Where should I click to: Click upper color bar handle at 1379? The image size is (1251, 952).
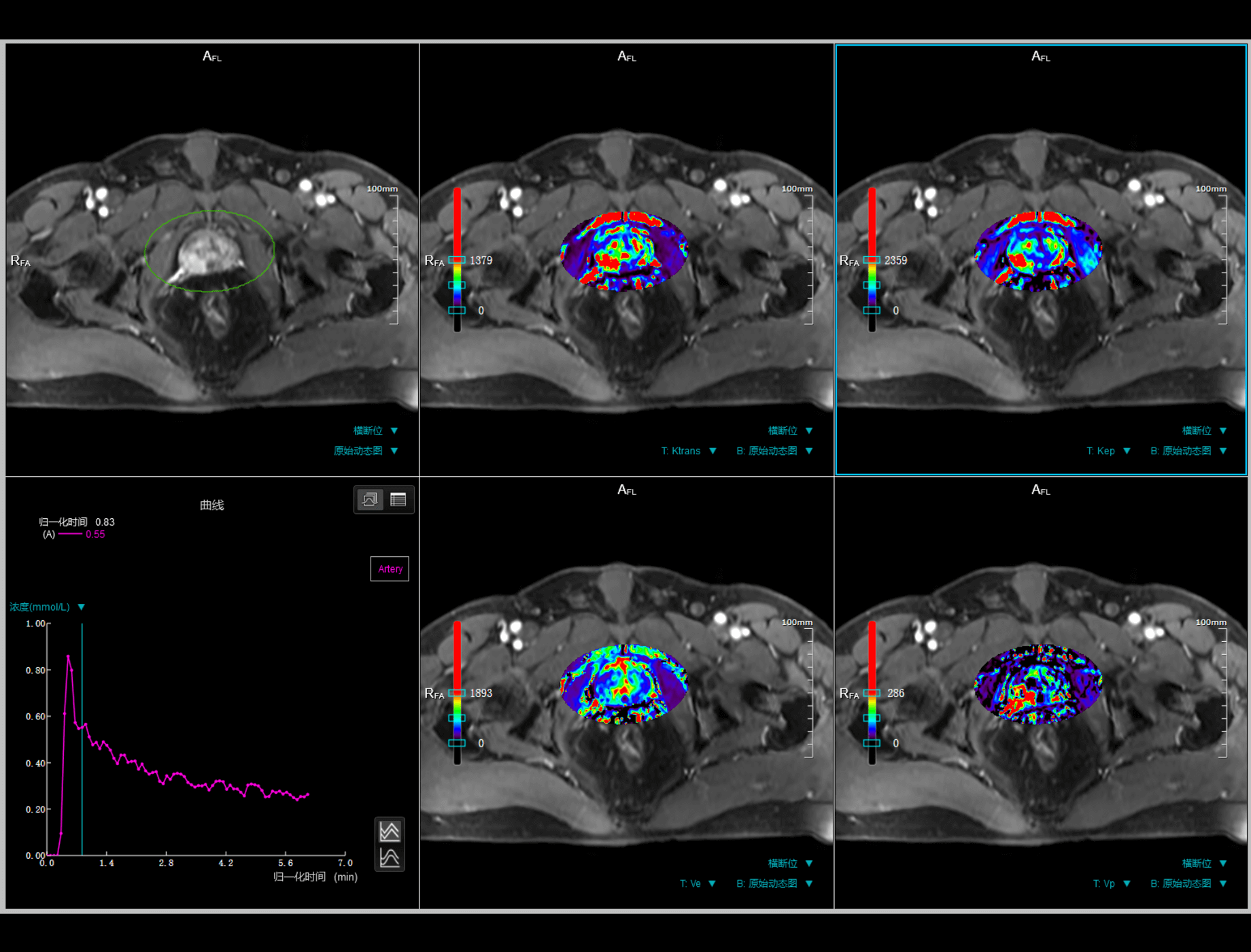457,260
